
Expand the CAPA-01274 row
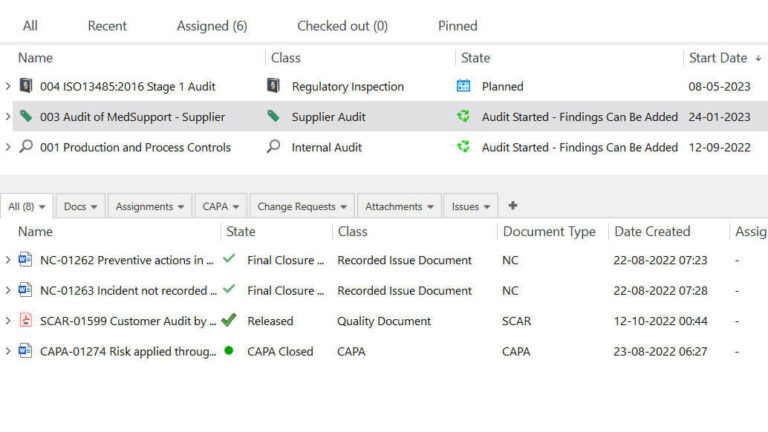8,351
